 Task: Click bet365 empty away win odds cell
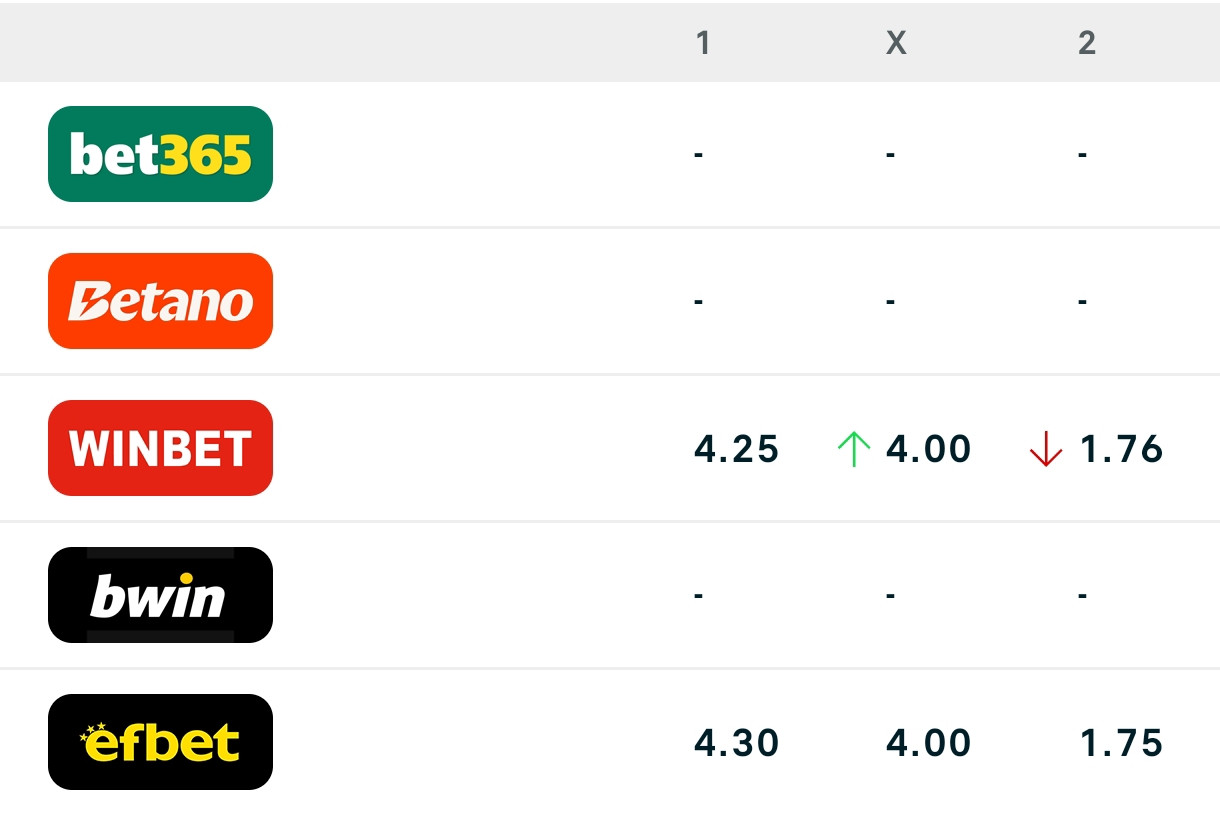pos(1083,155)
